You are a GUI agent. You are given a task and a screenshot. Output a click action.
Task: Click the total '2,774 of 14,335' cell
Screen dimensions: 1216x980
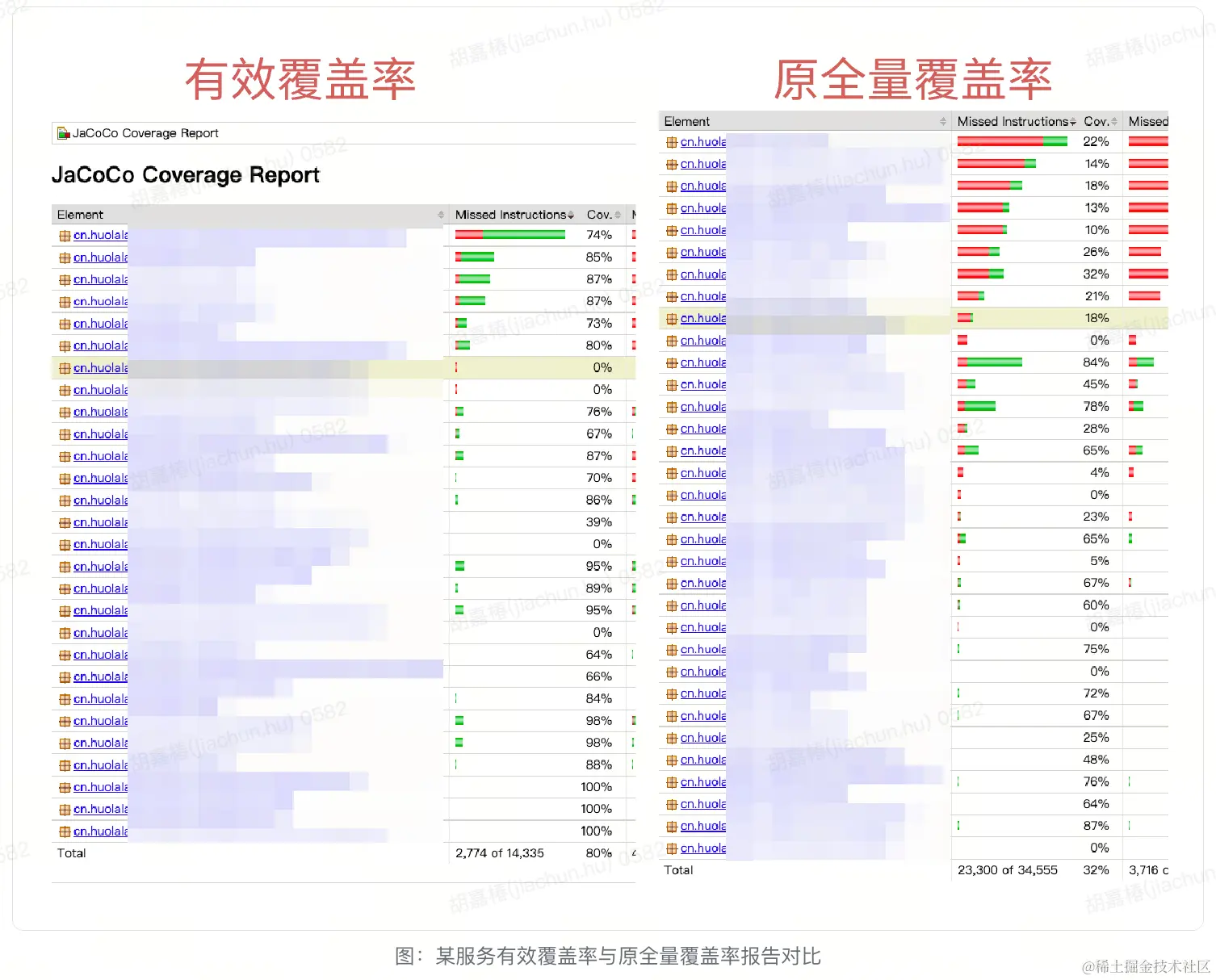click(x=500, y=853)
